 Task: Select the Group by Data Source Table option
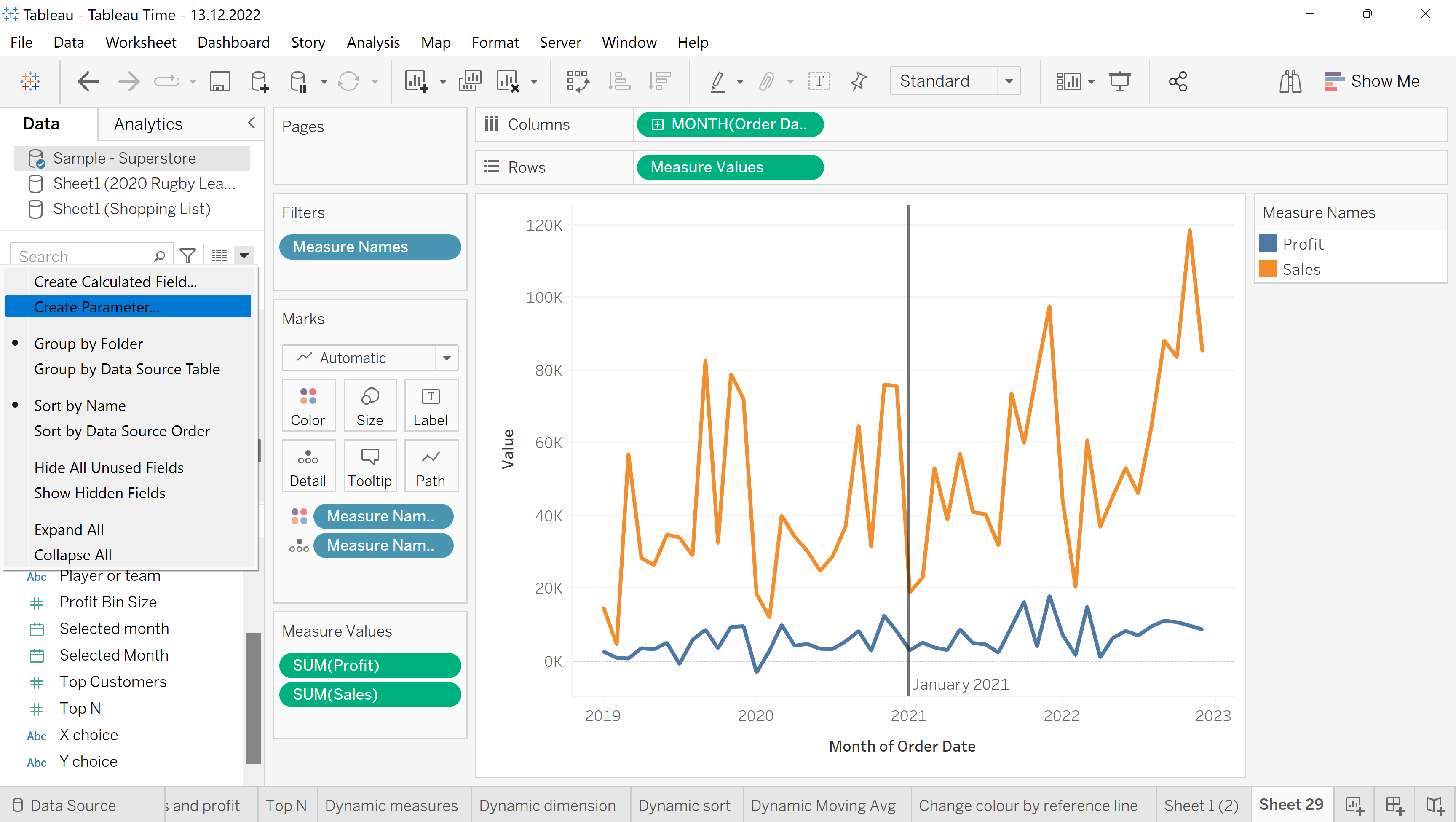(127, 369)
